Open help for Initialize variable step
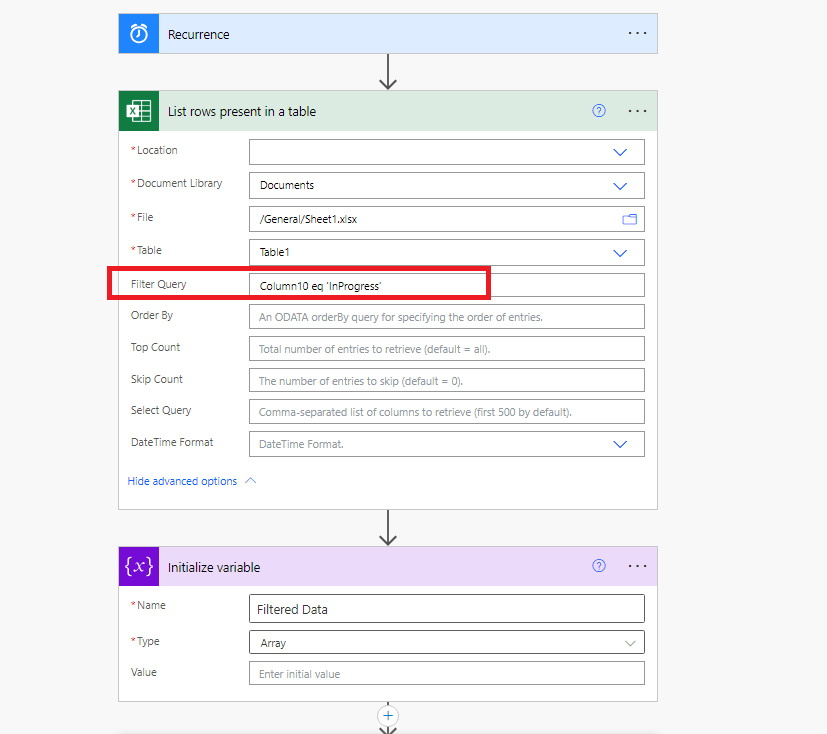This screenshot has width=827, height=734. [x=599, y=566]
